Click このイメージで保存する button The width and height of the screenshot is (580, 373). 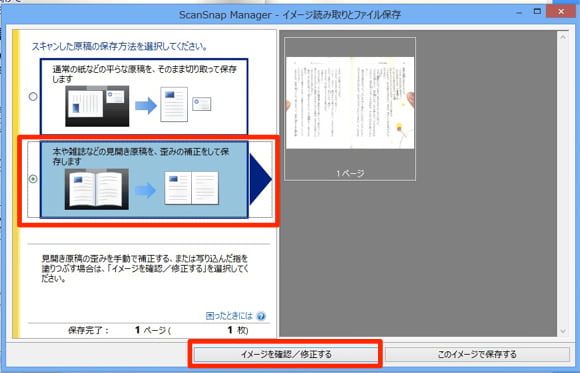coord(477,354)
